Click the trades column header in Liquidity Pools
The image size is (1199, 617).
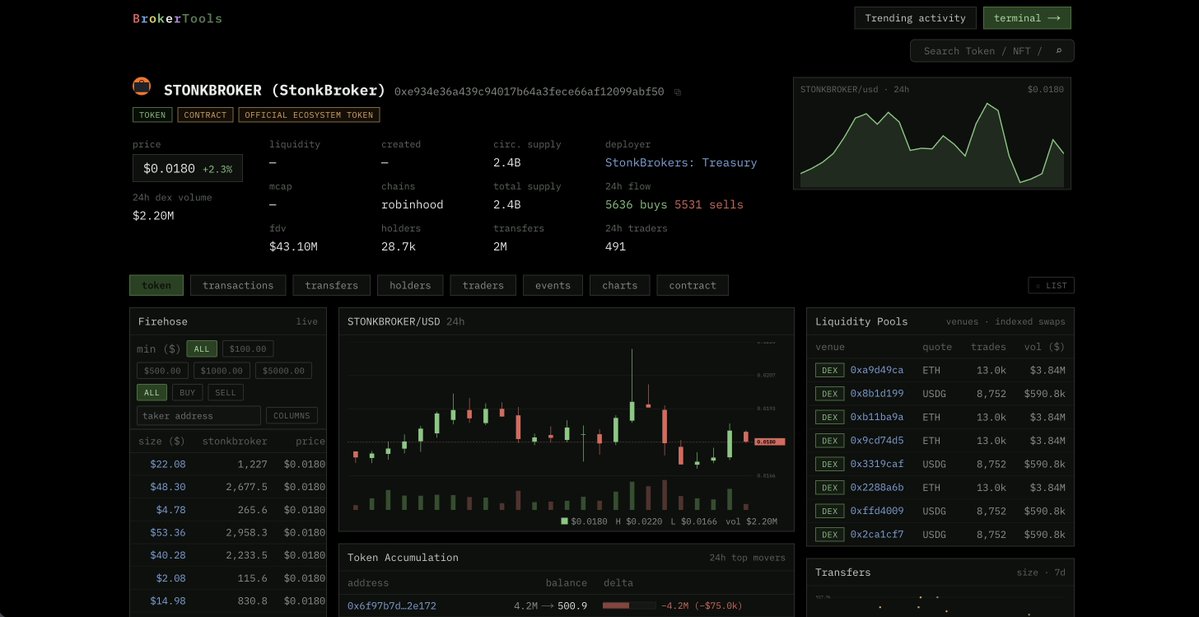click(989, 347)
